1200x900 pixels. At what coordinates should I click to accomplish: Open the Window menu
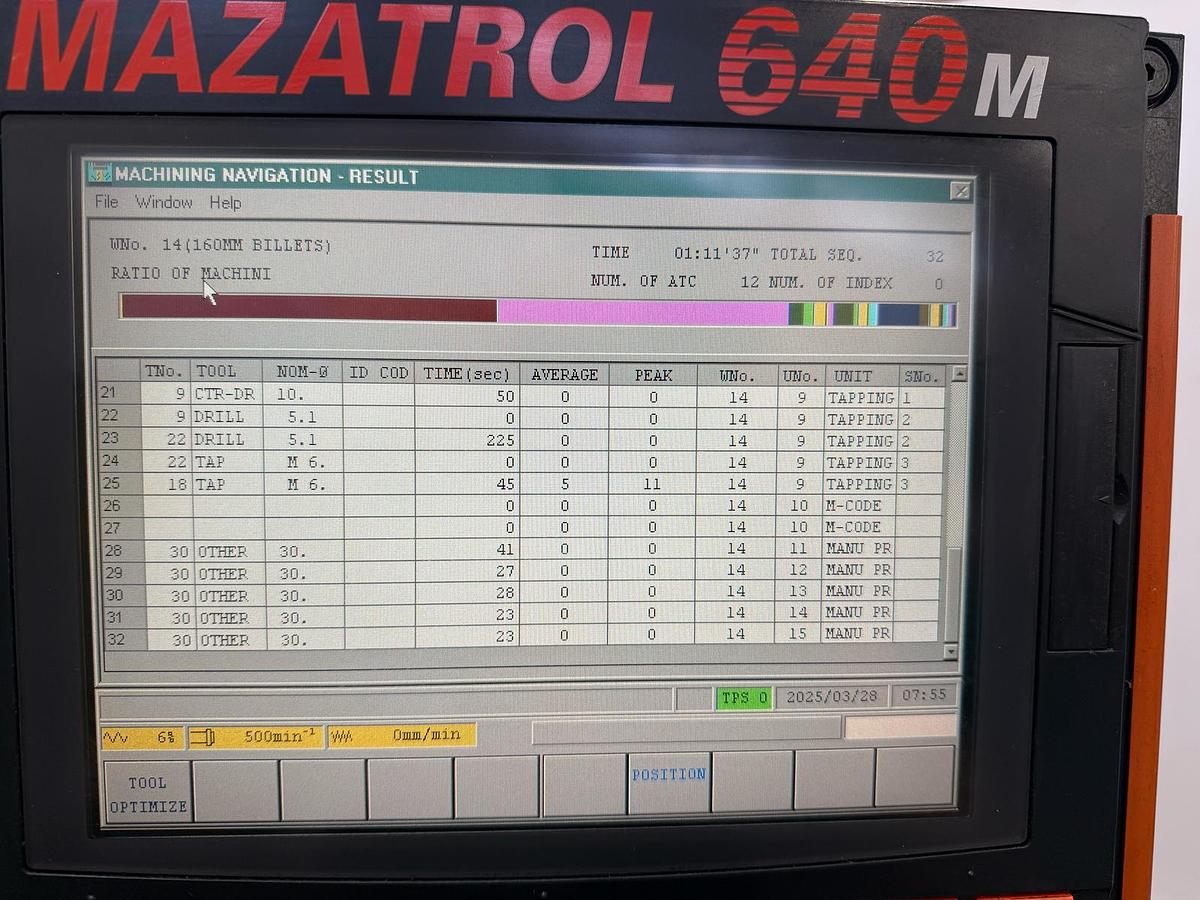click(x=163, y=202)
